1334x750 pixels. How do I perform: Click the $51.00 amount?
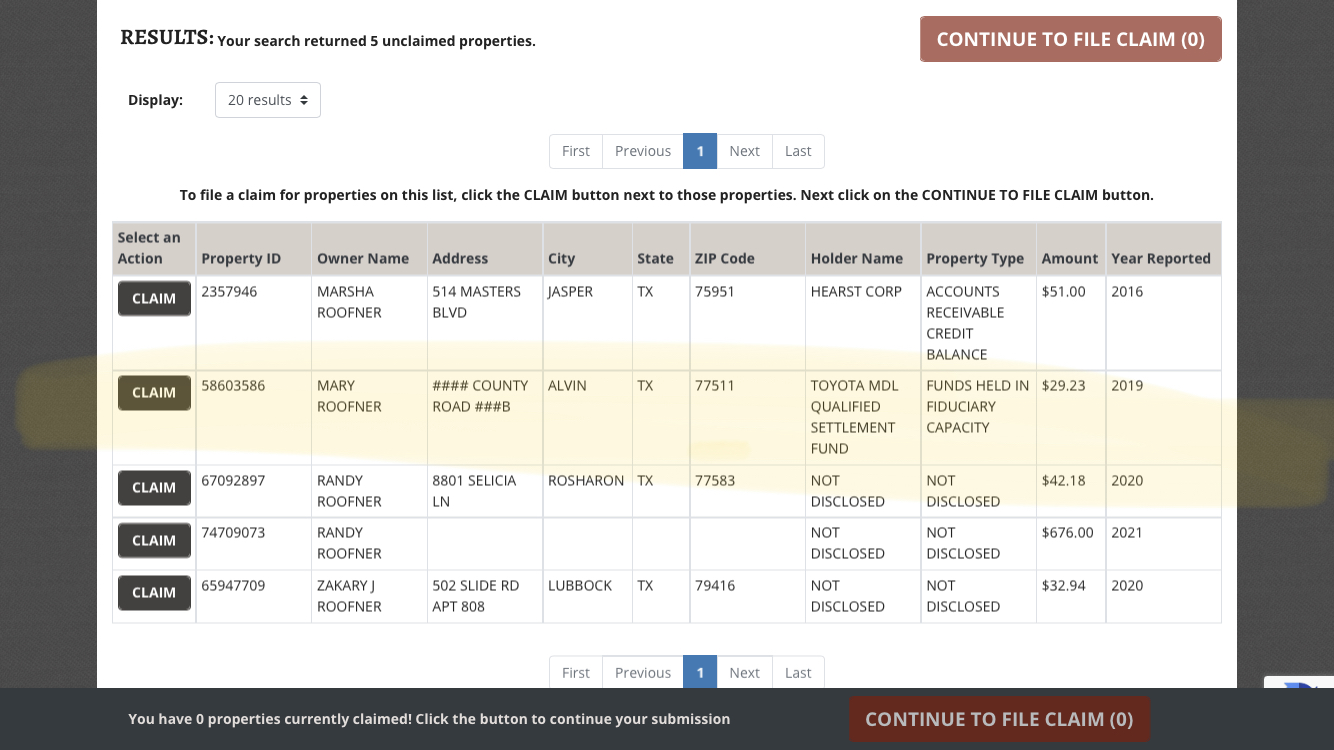coord(1063,292)
